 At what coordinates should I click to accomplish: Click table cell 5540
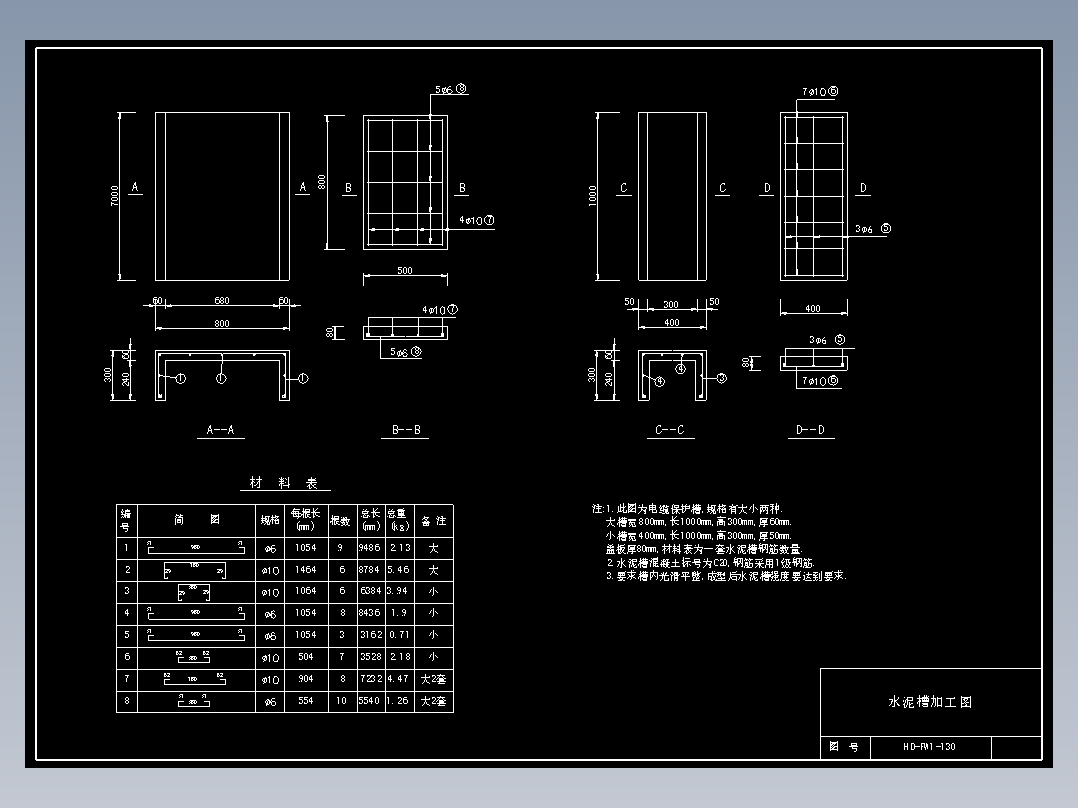[x=369, y=701]
